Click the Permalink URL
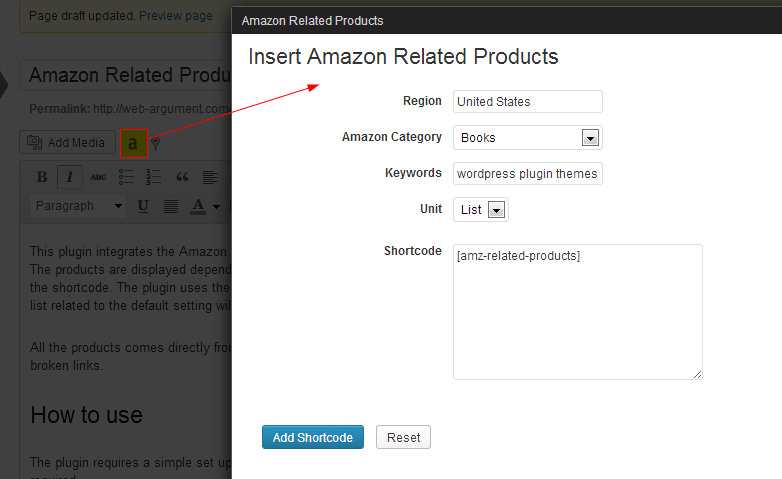The width and height of the screenshot is (782, 479). coord(162,109)
